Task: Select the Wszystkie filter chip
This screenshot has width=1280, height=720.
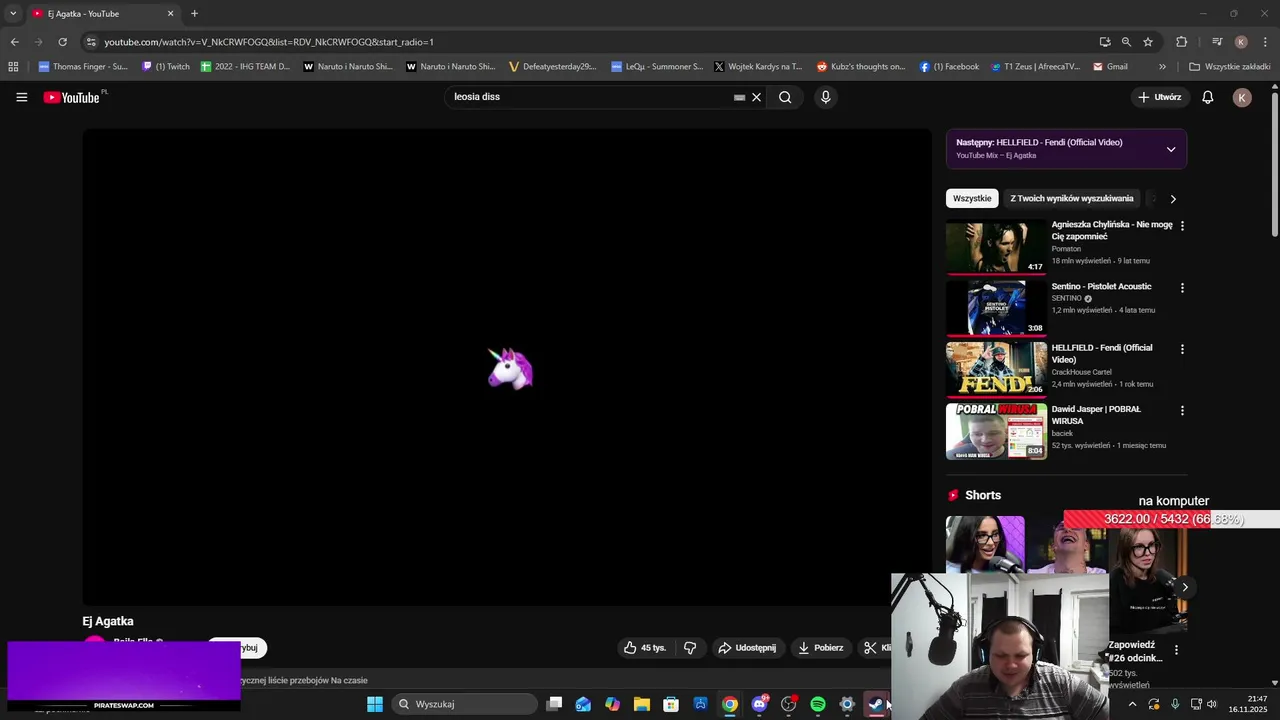Action: pyautogui.click(x=972, y=198)
